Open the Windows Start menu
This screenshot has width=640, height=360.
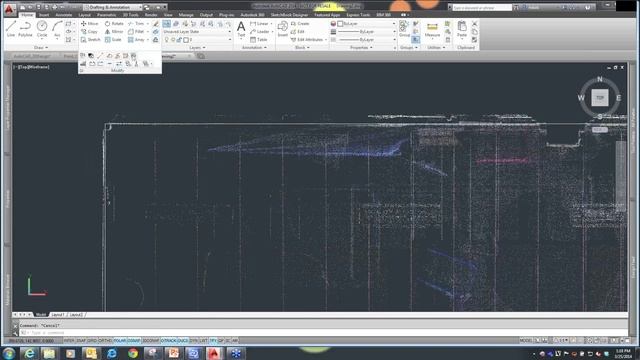click(9, 353)
